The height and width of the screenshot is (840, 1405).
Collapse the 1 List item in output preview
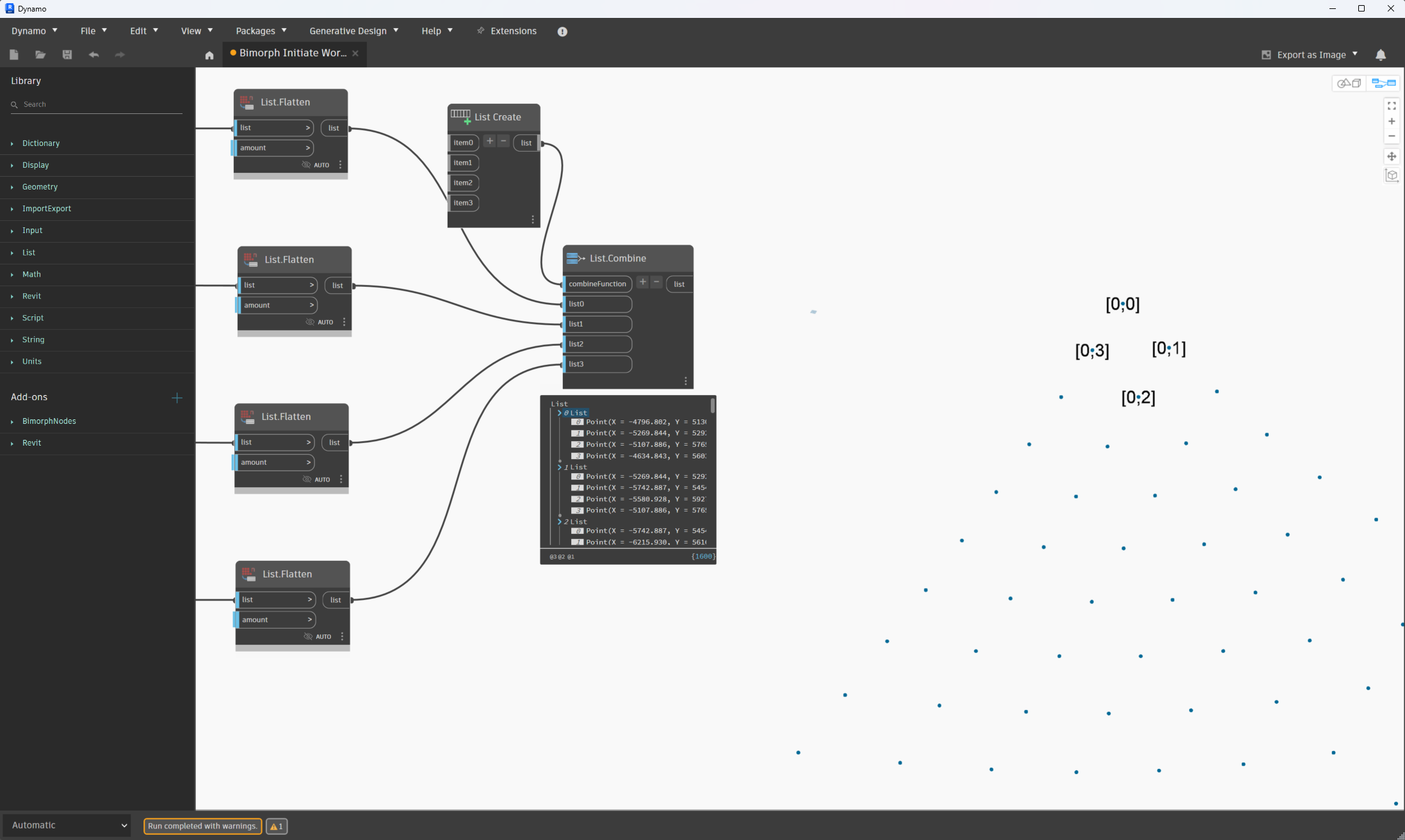(x=559, y=467)
